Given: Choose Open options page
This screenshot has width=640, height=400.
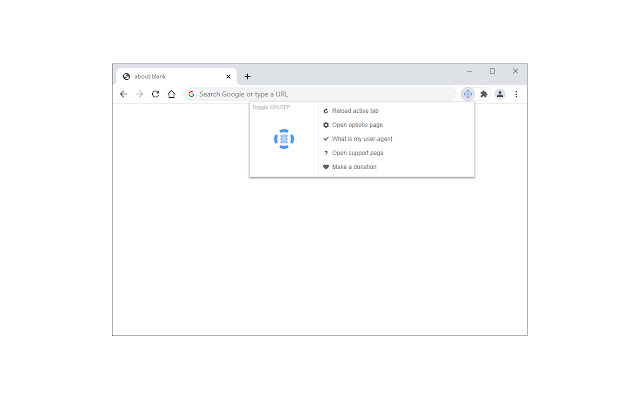Looking at the screenshot, I should point(353,125).
